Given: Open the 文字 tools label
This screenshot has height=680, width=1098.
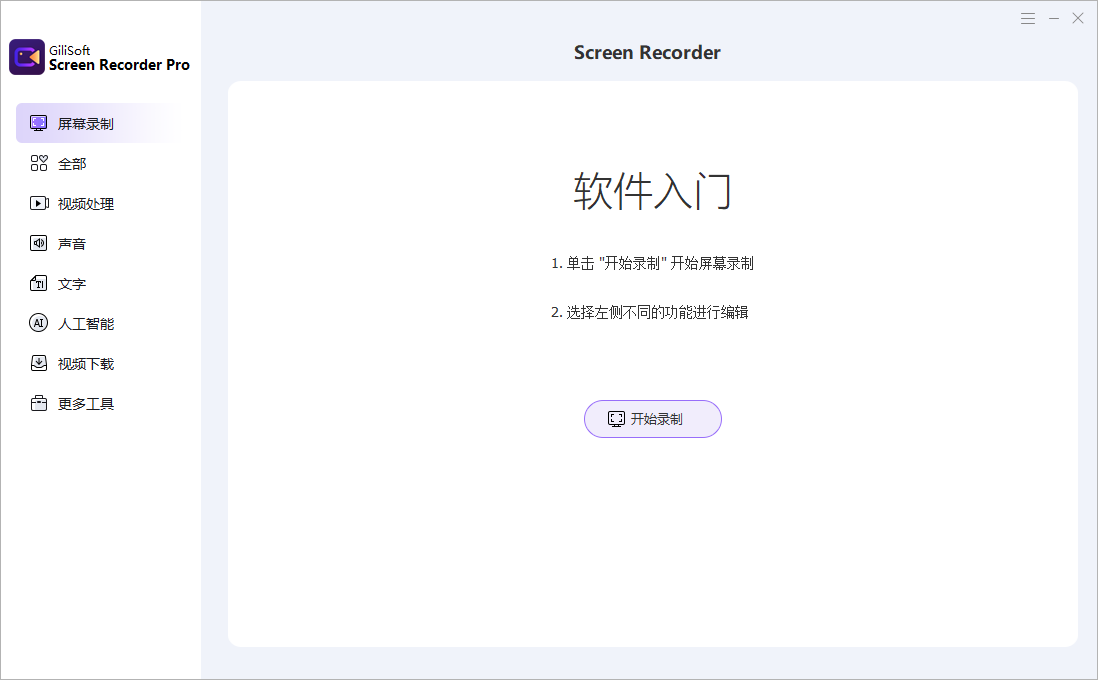Looking at the screenshot, I should [72, 284].
